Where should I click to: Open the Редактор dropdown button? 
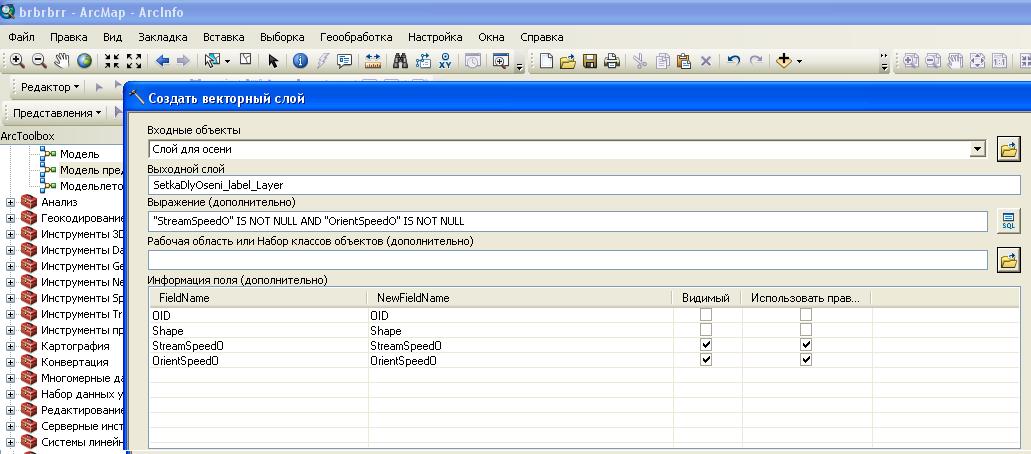49,87
